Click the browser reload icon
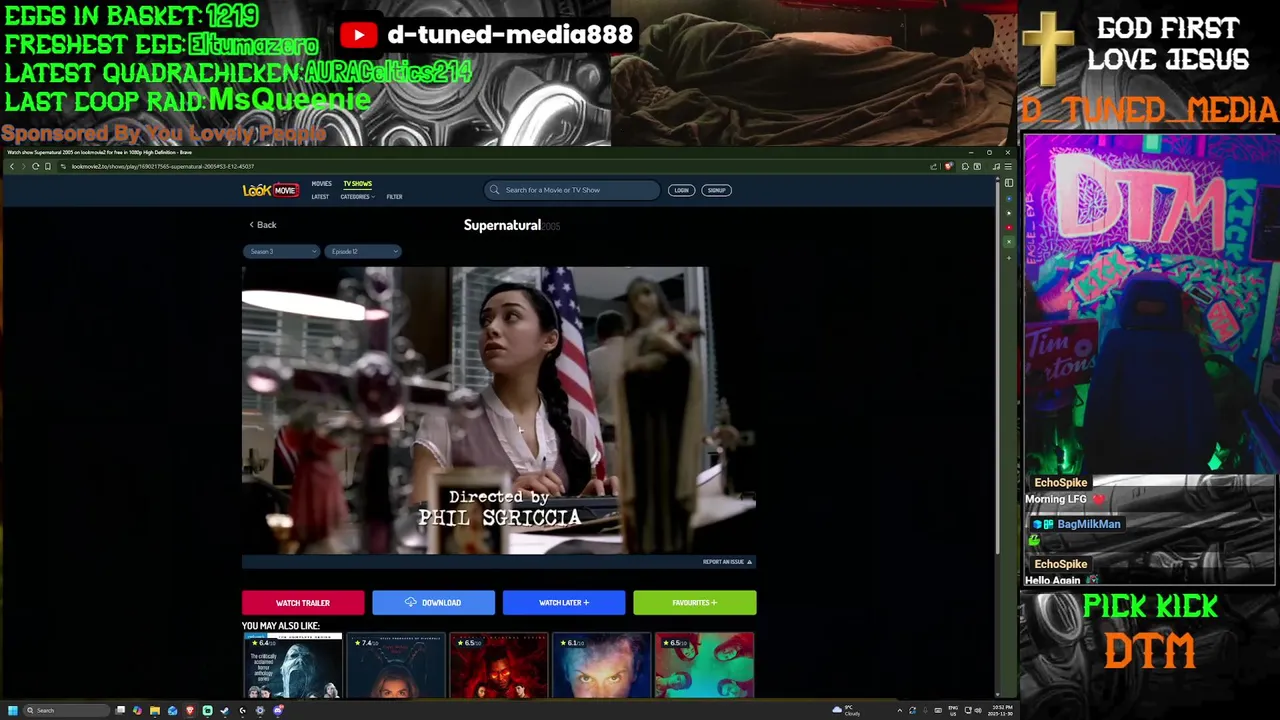The height and width of the screenshot is (720, 1280). (x=35, y=166)
